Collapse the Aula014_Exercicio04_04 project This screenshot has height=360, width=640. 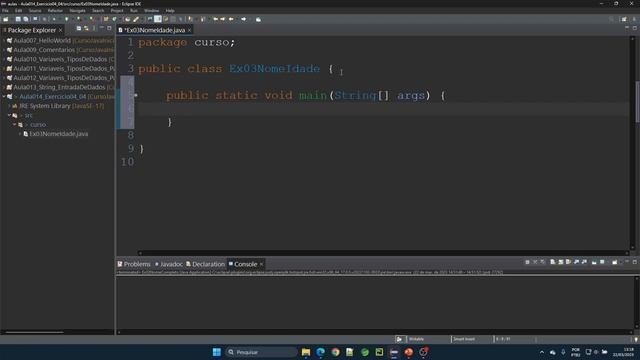4,97
